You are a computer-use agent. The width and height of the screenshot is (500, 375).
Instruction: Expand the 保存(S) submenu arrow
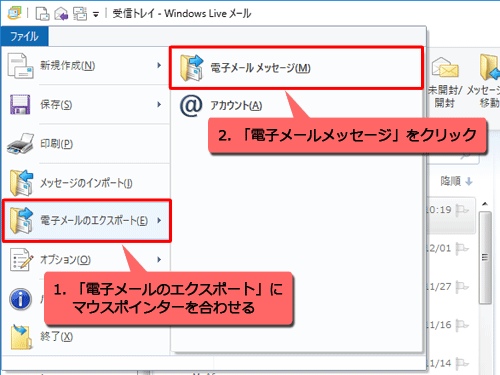(159, 104)
